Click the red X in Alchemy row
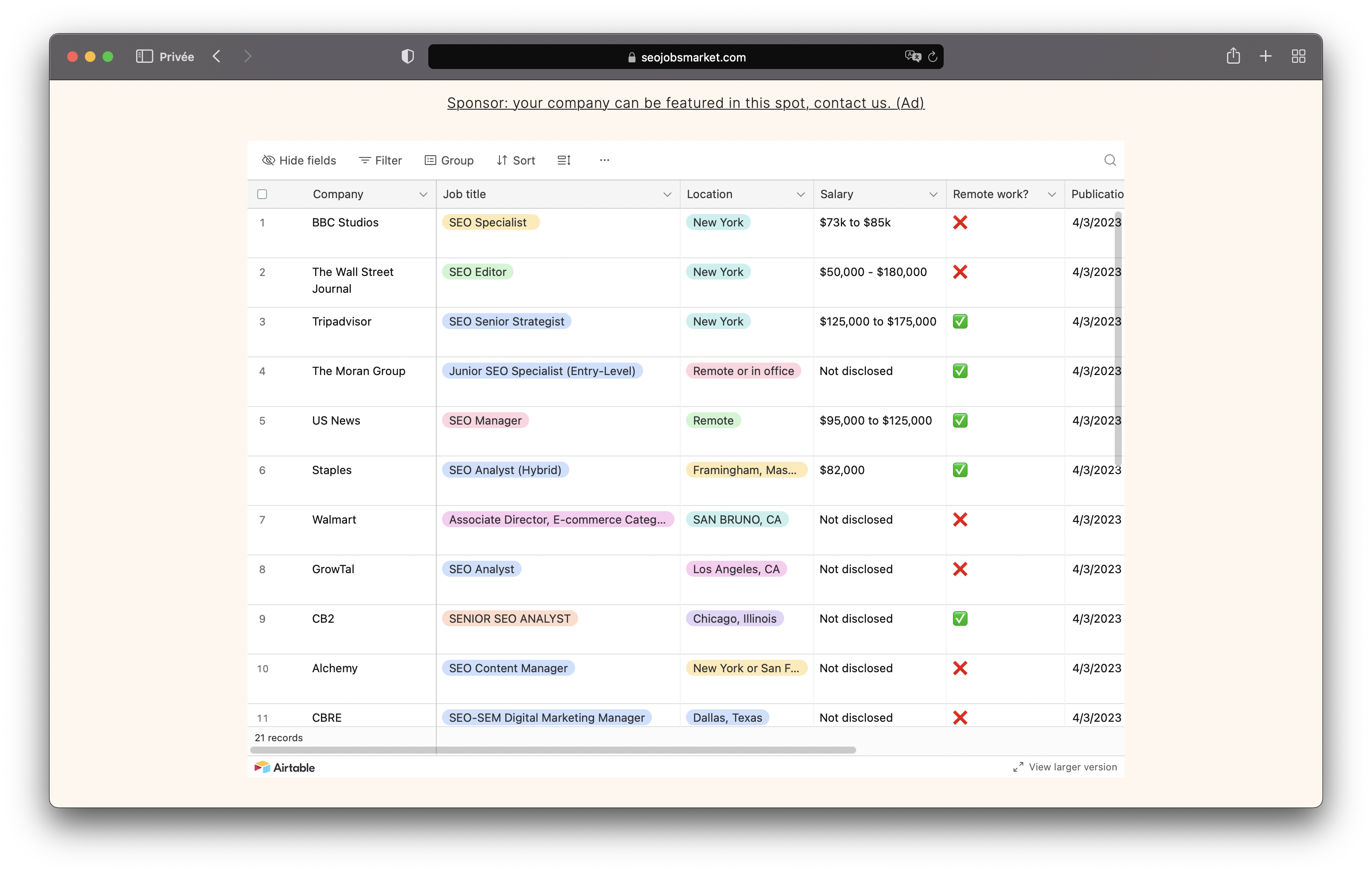The image size is (1372, 873). coord(960,668)
